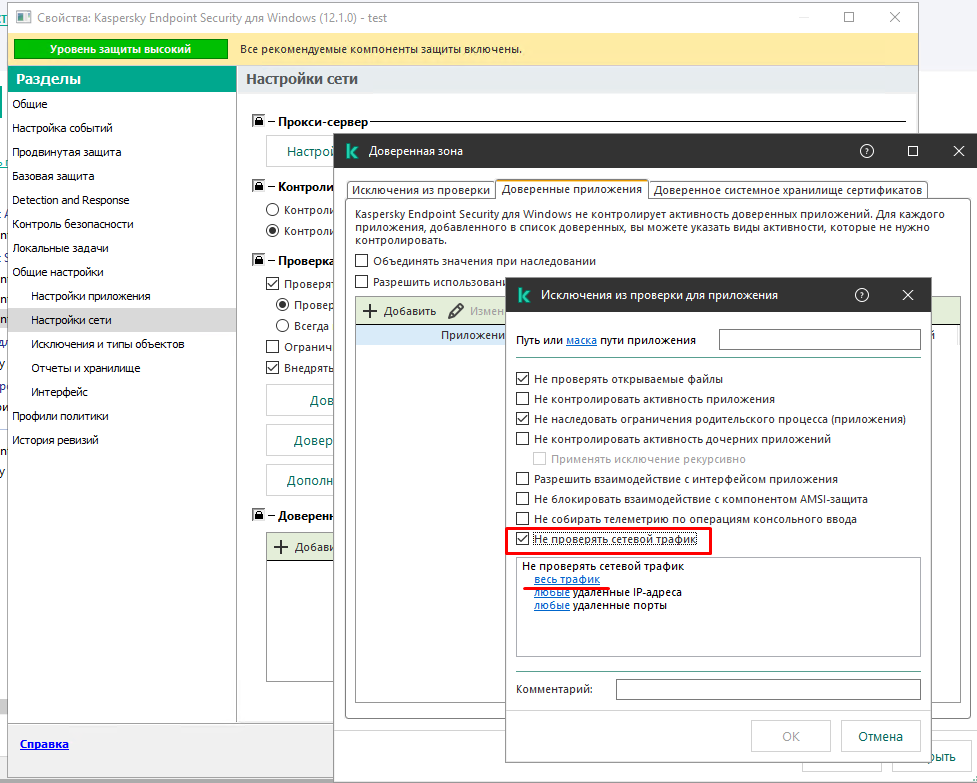The image size is (977, 783).
Task: Click the Путь или маска application path field
Action: pos(819,340)
